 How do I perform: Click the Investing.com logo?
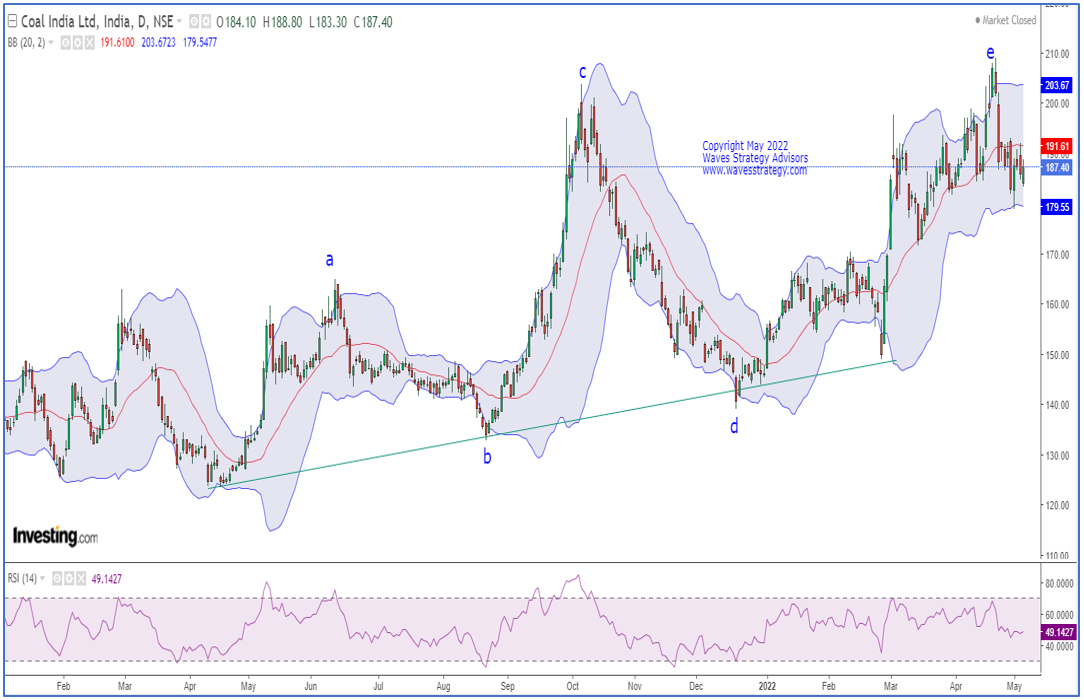pyautogui.click(x=55, y=536)
